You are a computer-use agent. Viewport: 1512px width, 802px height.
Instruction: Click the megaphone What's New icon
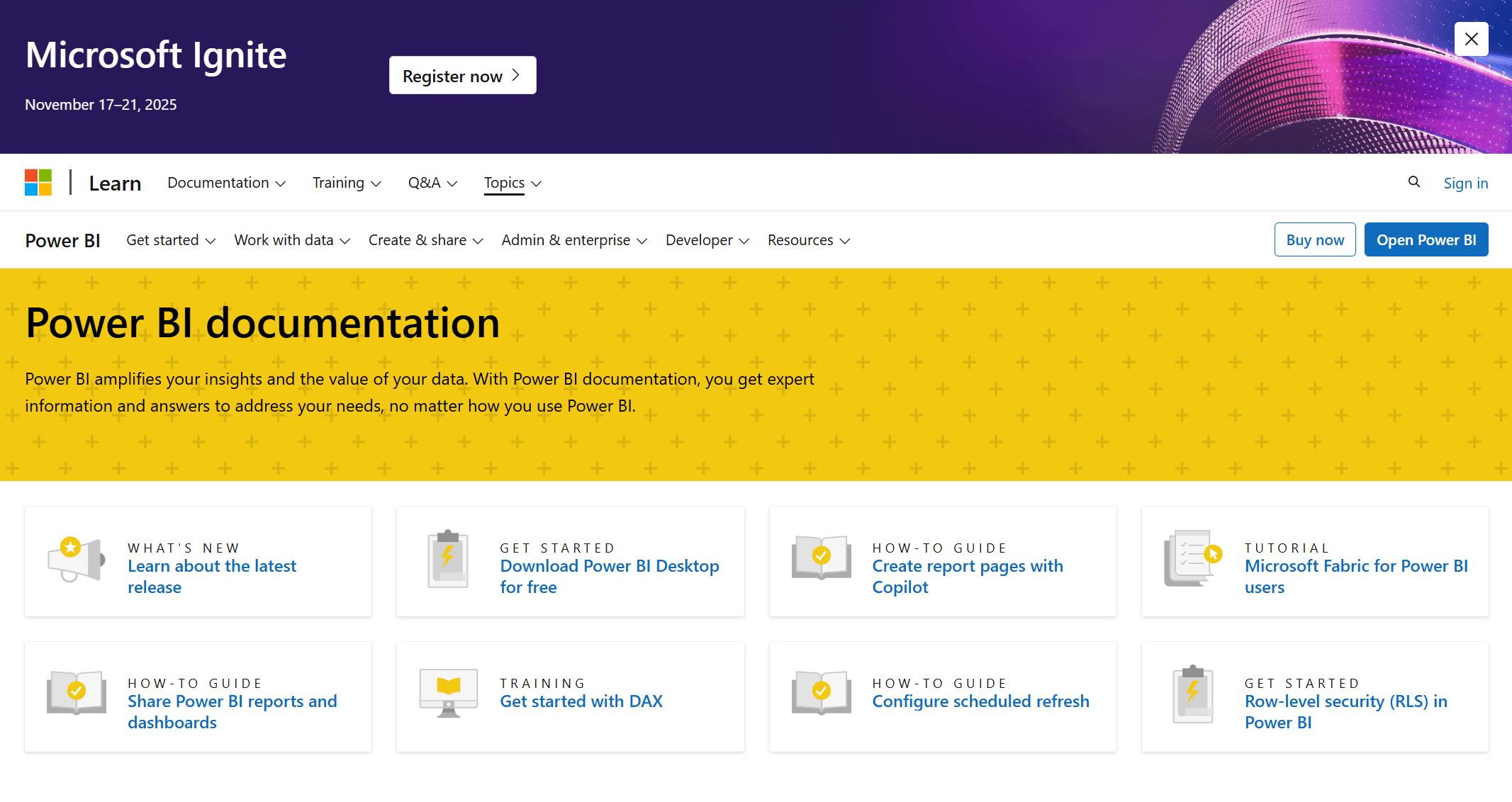(x=76, y=560)
